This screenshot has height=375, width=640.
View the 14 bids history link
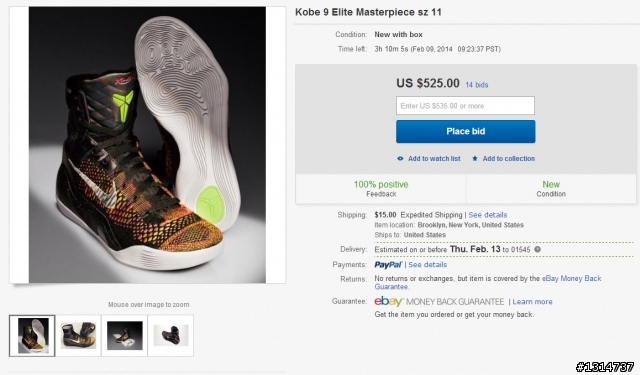[x=477, y=85]
